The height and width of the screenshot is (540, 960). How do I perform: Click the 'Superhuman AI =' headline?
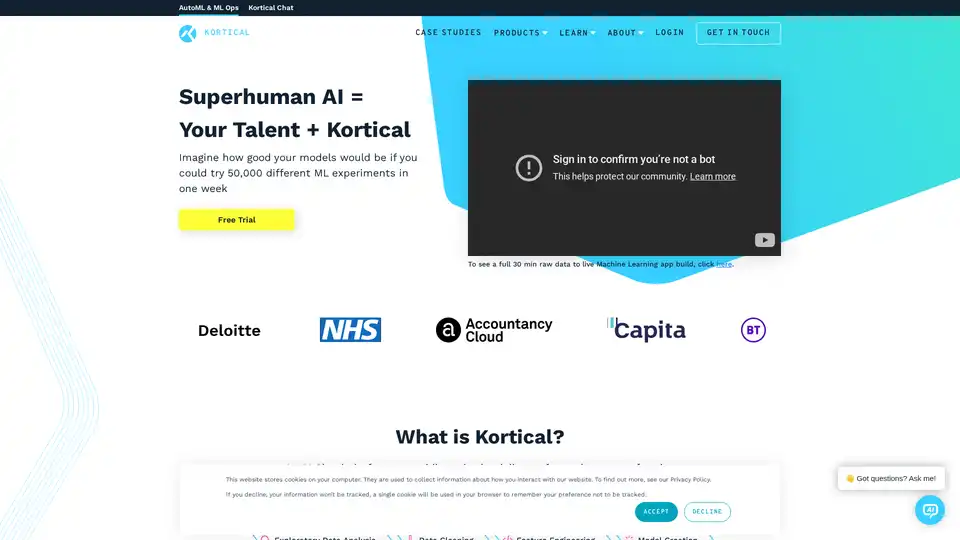tap(271, 97)
